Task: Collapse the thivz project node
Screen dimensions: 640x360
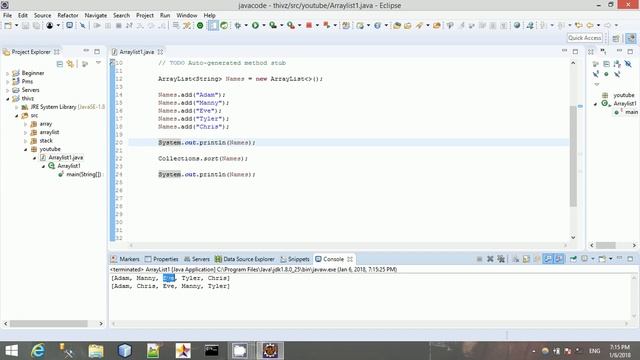Action: [7, 99]
